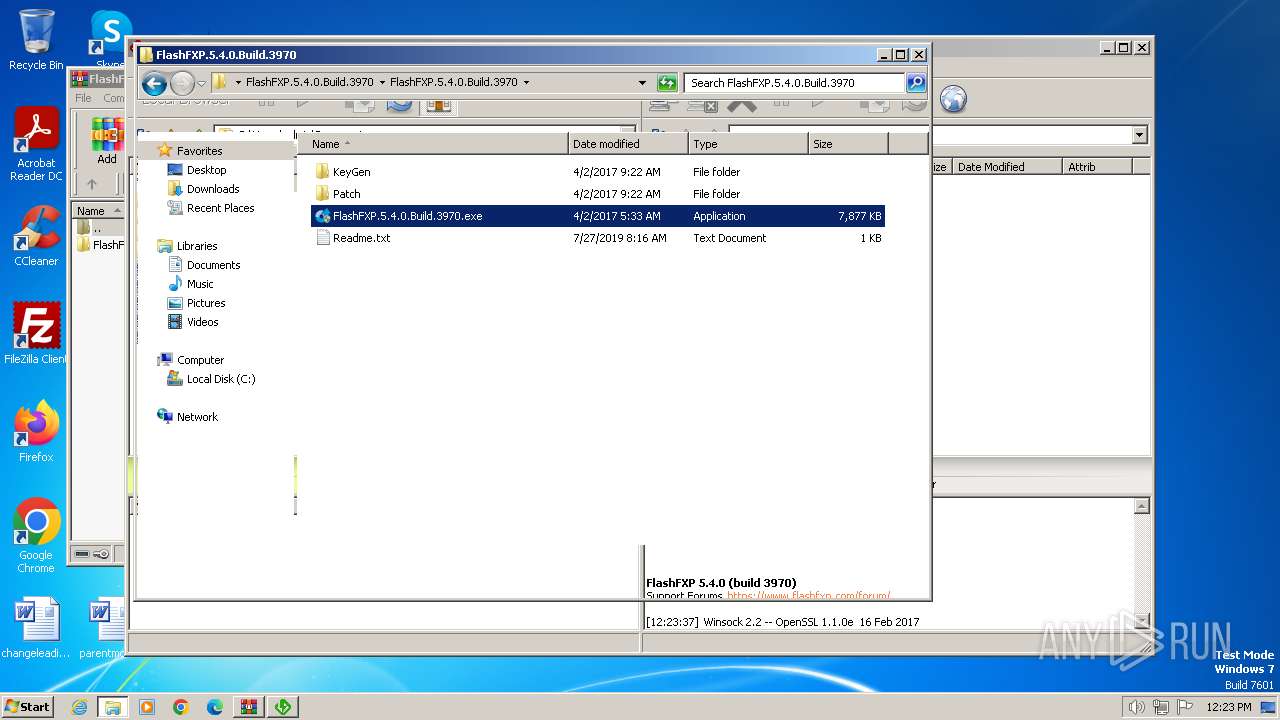This screenshot has width=1280, height=720.
Task: Click the Back arrow in Explorer
Action: [154, 83]
